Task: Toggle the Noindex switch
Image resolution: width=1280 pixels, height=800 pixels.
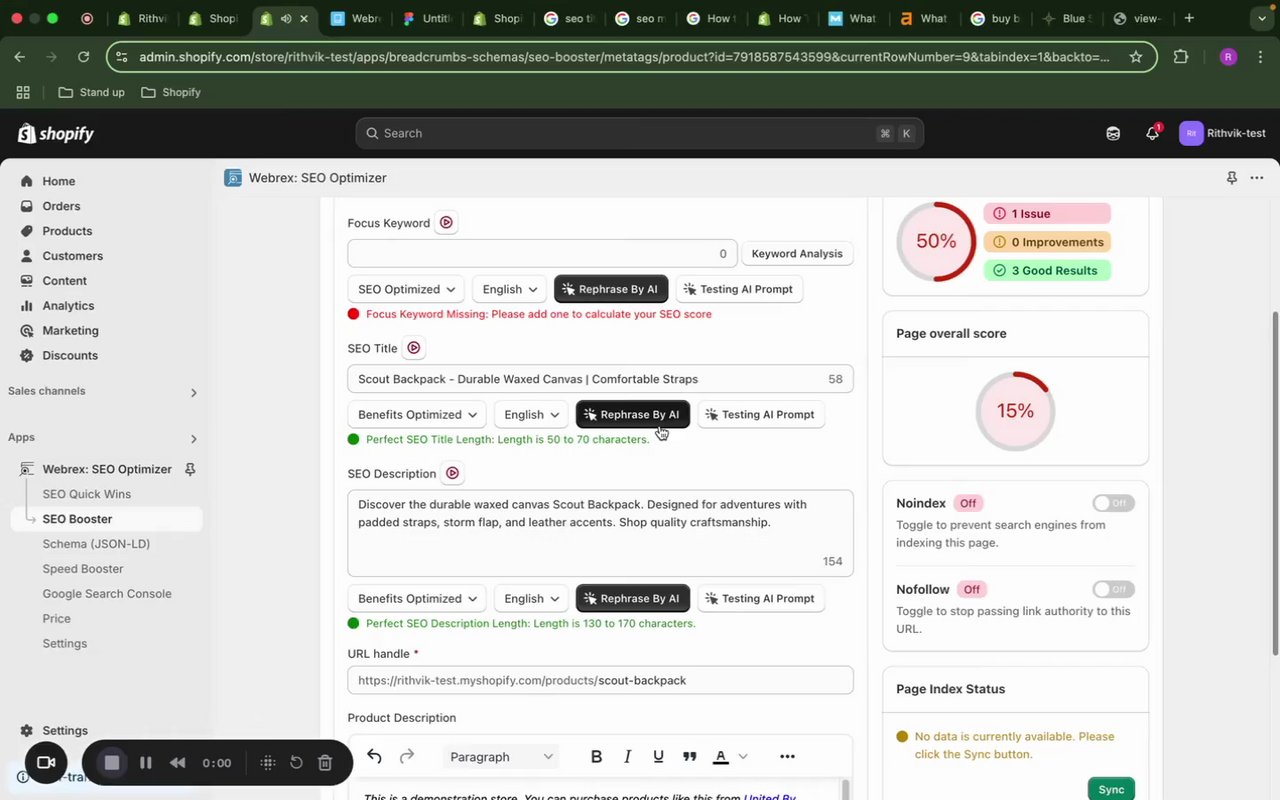Action: click(x=1113, y=503)
